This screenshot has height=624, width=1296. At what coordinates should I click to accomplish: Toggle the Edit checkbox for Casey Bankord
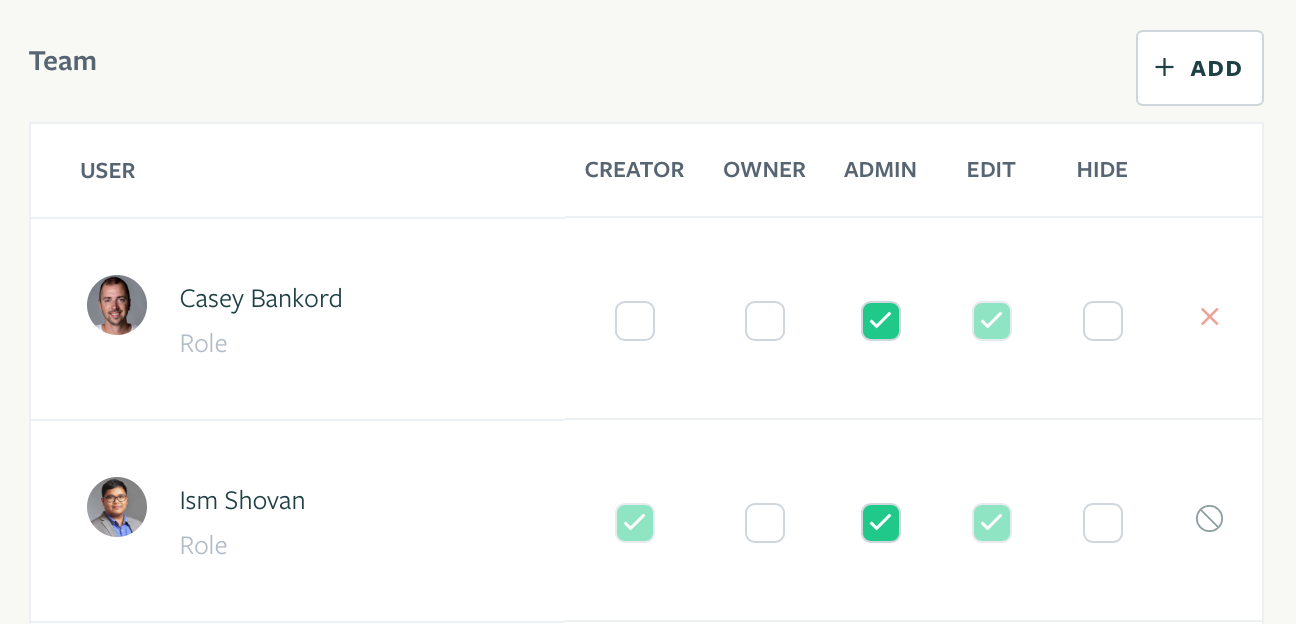pos(992,321)
